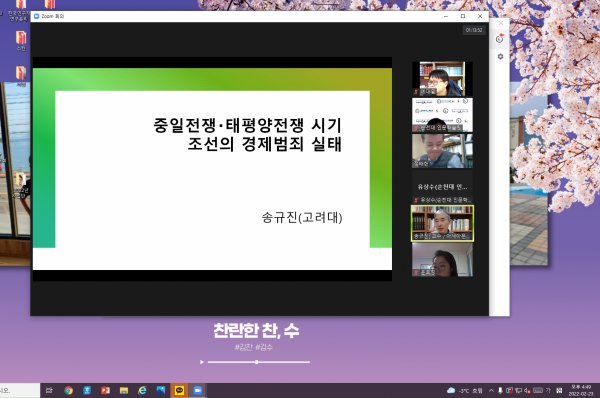
Task: Open the notification center icon
Action: point(559,390)
